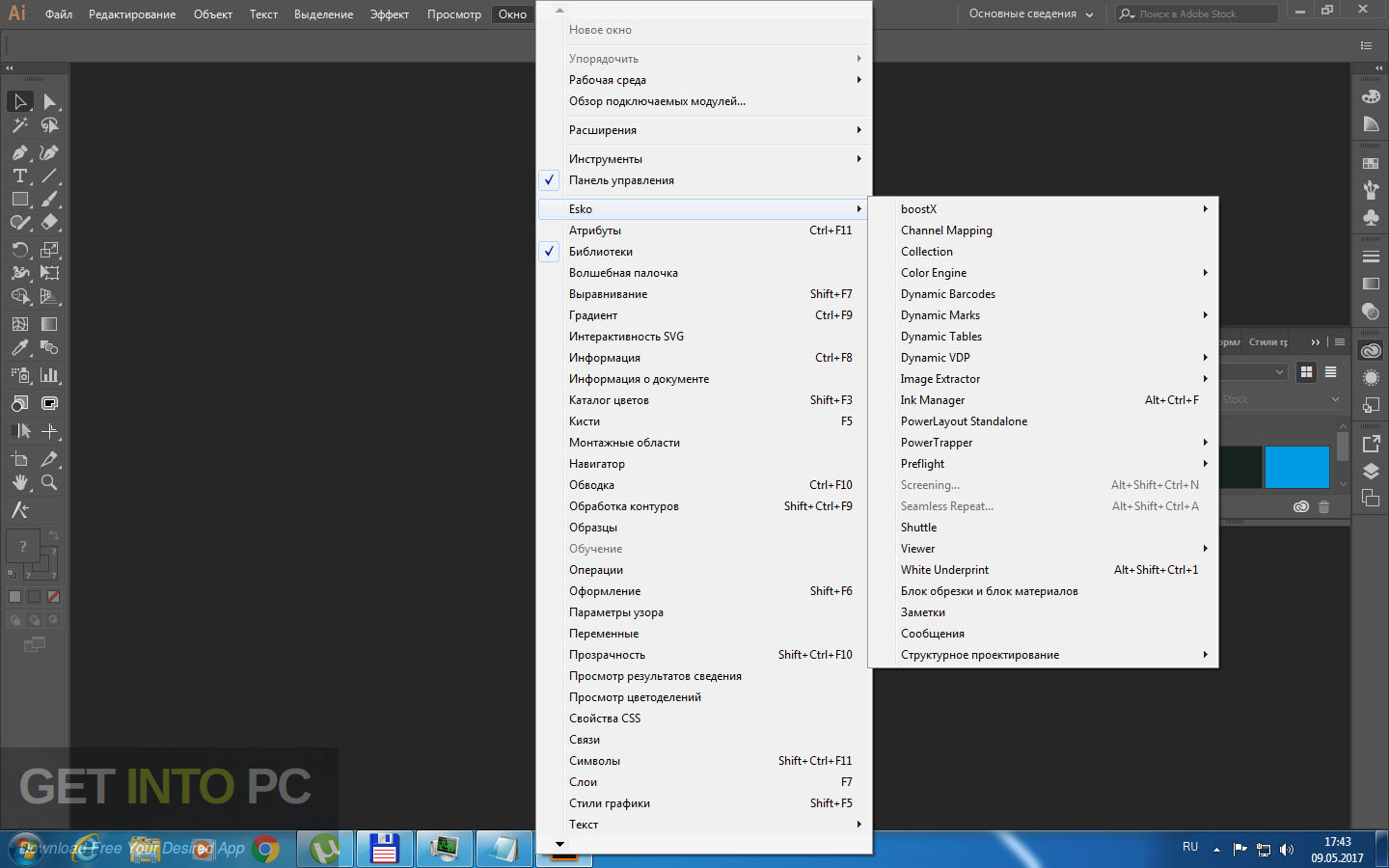Select the blue color swatch in library
The image size is (1389, 868).
[1296, 468]
